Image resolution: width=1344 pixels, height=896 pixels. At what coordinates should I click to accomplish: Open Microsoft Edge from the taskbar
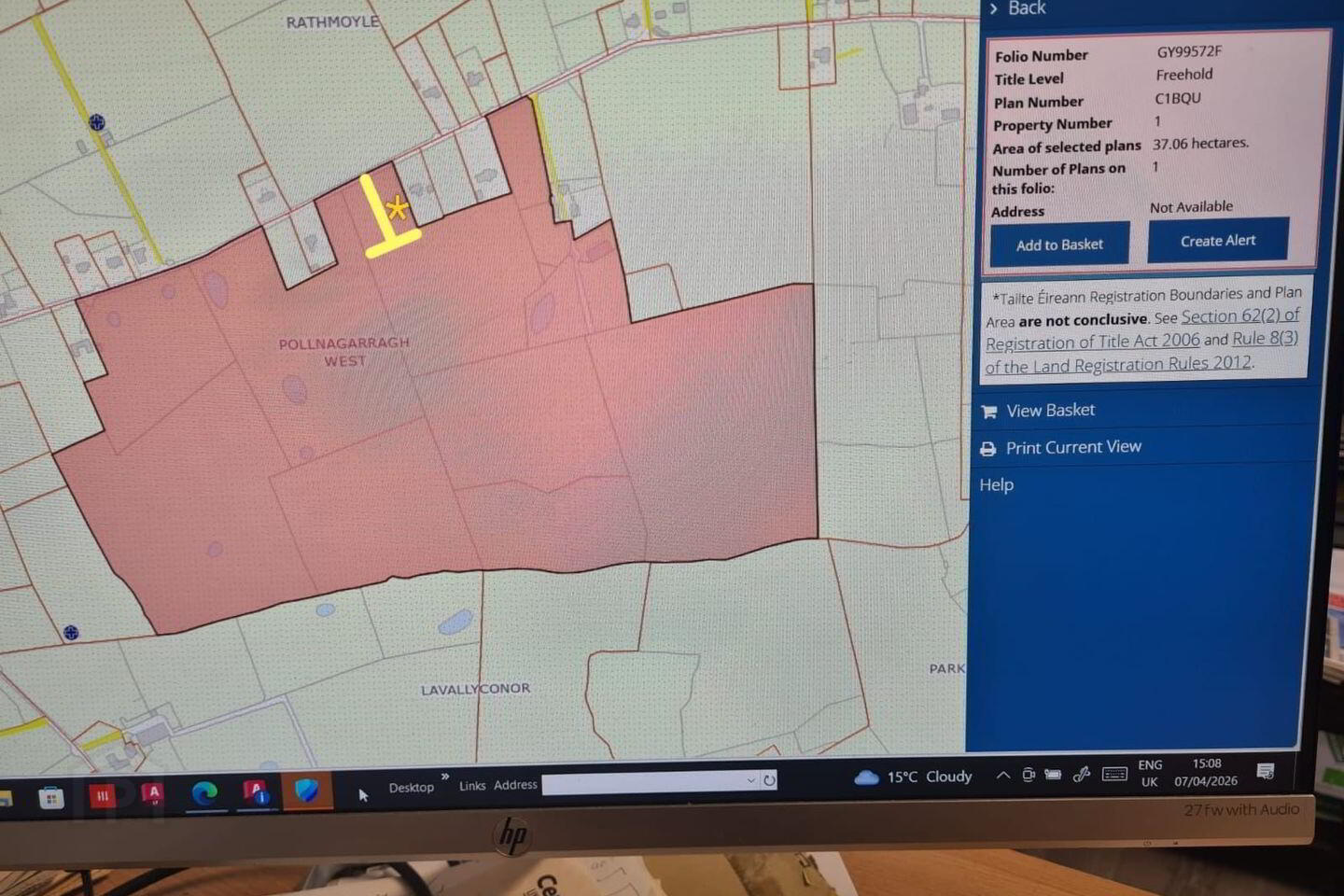(x=203, y=793)
